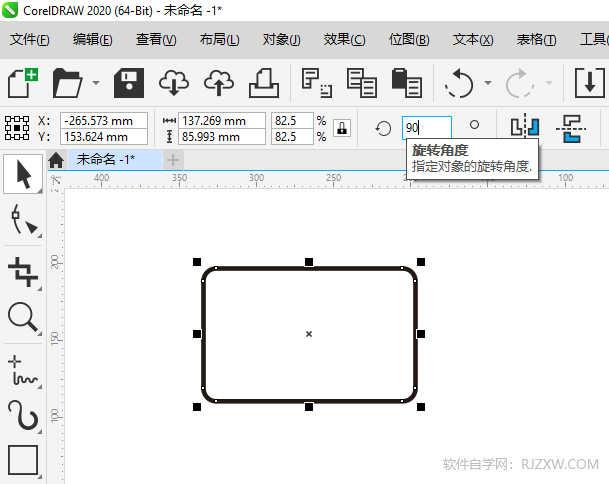Select the Pick tool arrow

click(x=23, y=174)
